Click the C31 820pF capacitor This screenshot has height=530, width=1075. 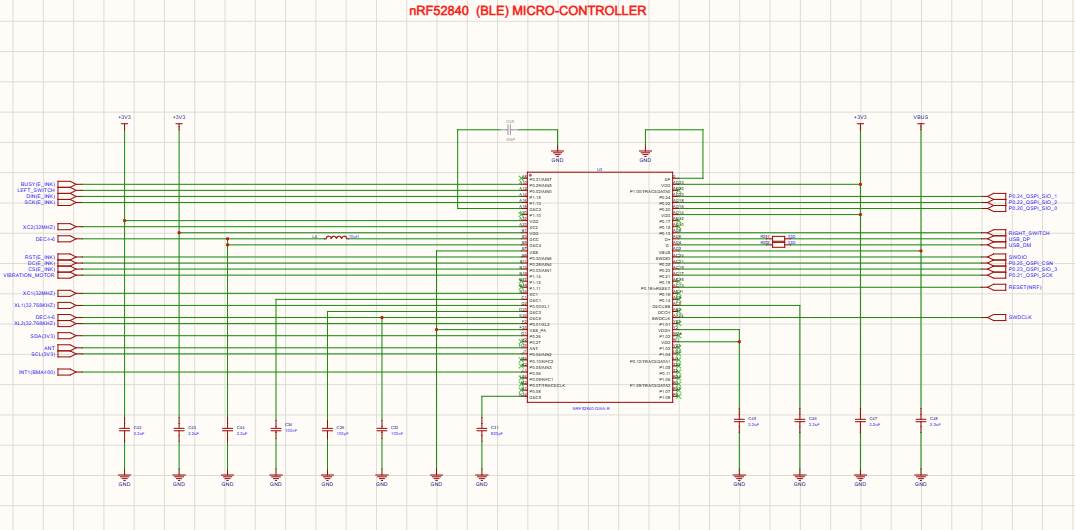[x=482, y=429]
